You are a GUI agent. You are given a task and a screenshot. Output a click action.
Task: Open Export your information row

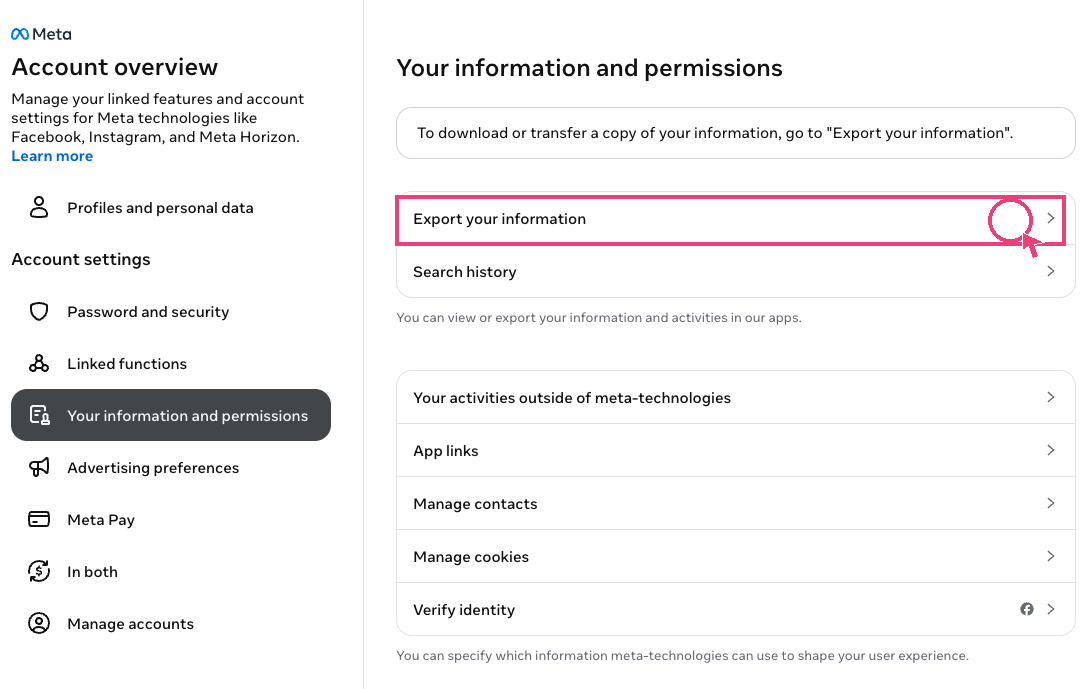coord(735,219)
